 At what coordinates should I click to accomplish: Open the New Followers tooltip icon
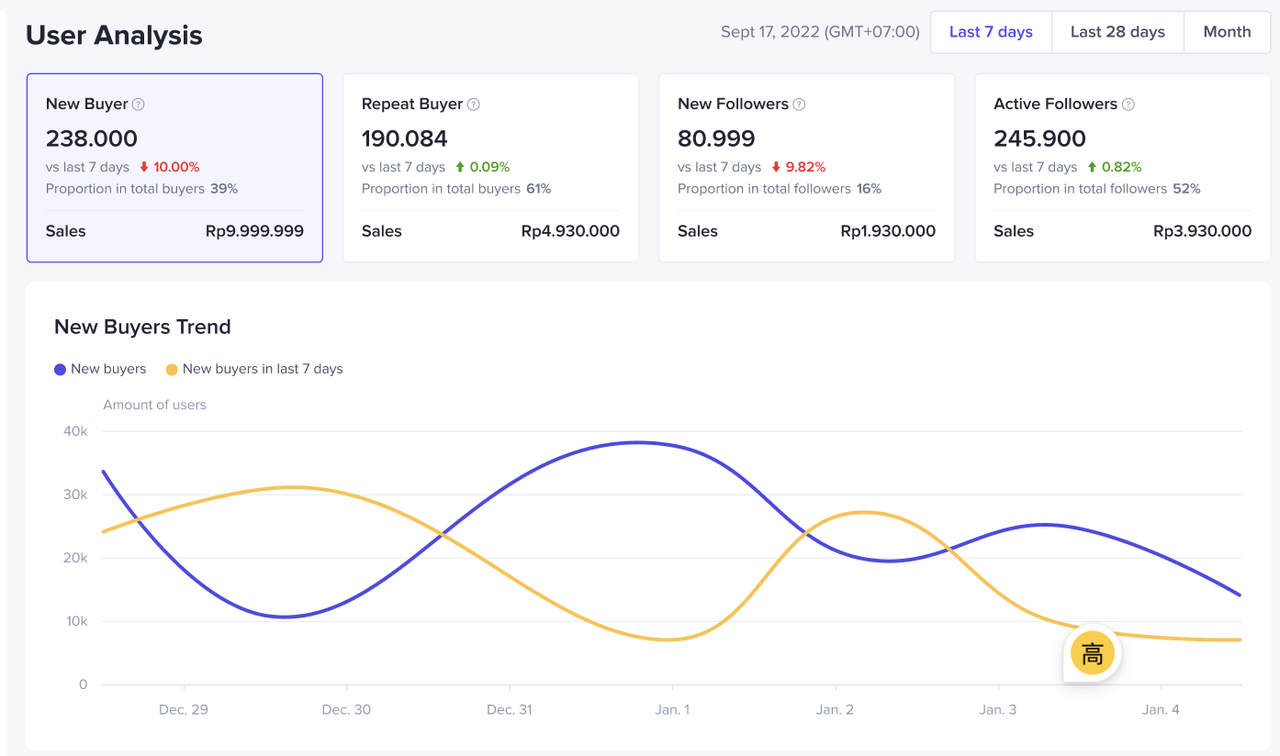799,104
